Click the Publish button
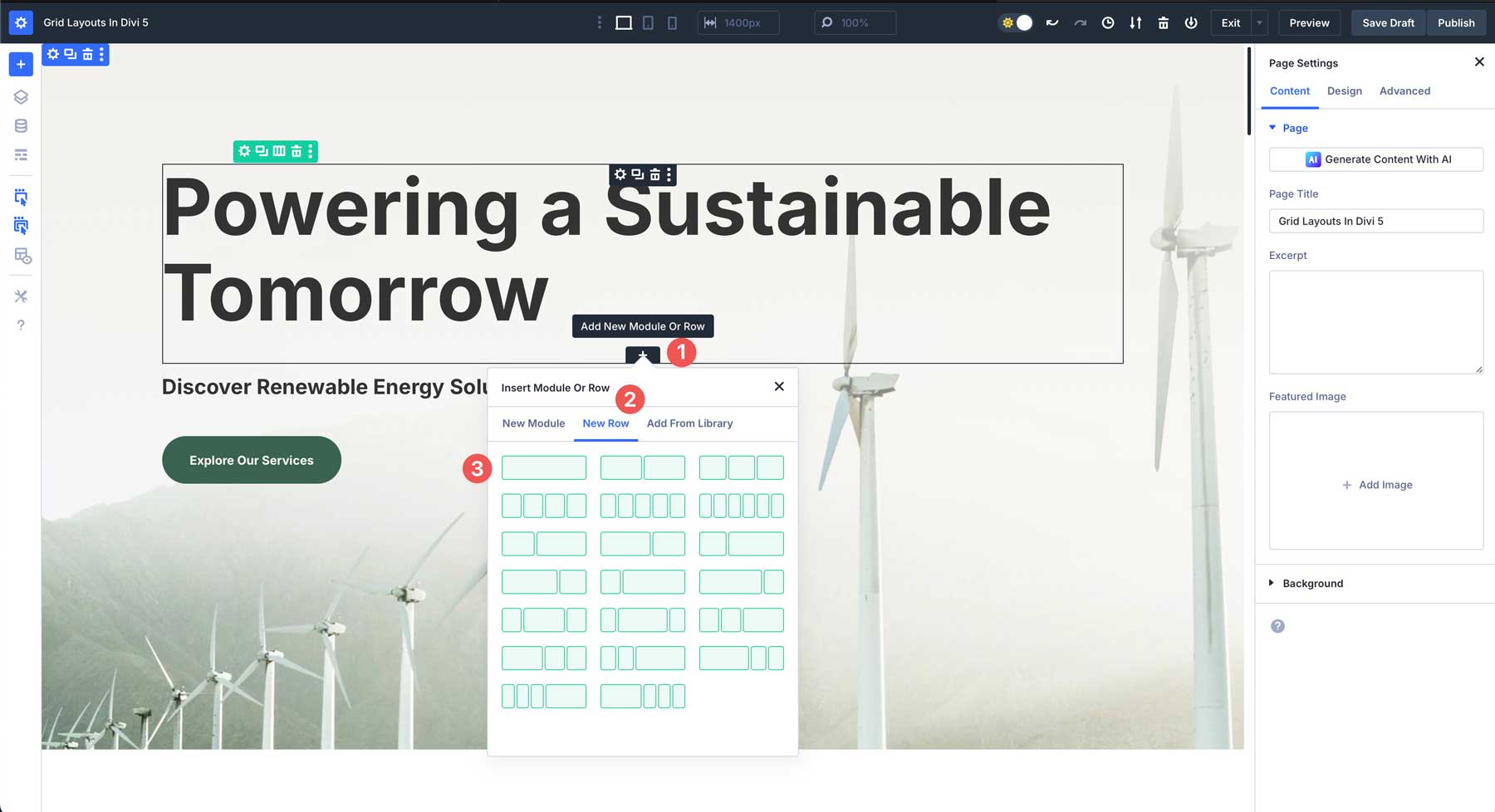1495x812 pixels. (1456, 22)
